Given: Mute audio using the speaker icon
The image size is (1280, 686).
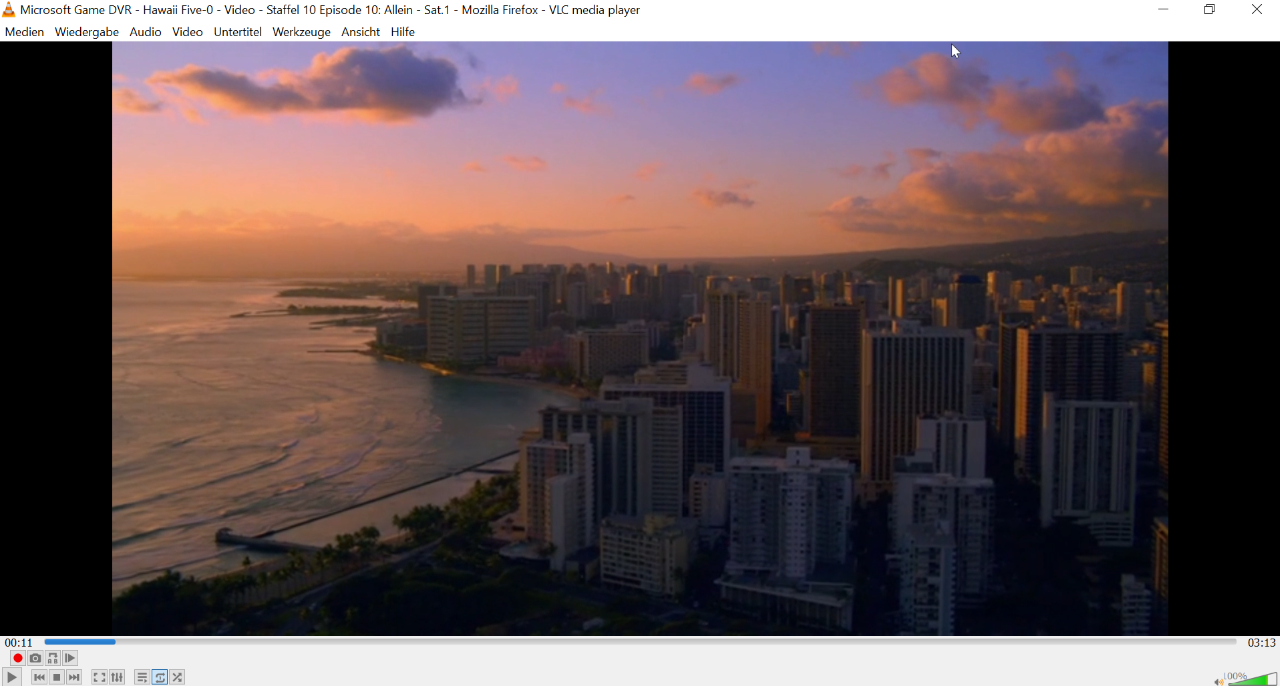Looking at the screenshot, I should pyautogui.click(x=1218, y=681).
